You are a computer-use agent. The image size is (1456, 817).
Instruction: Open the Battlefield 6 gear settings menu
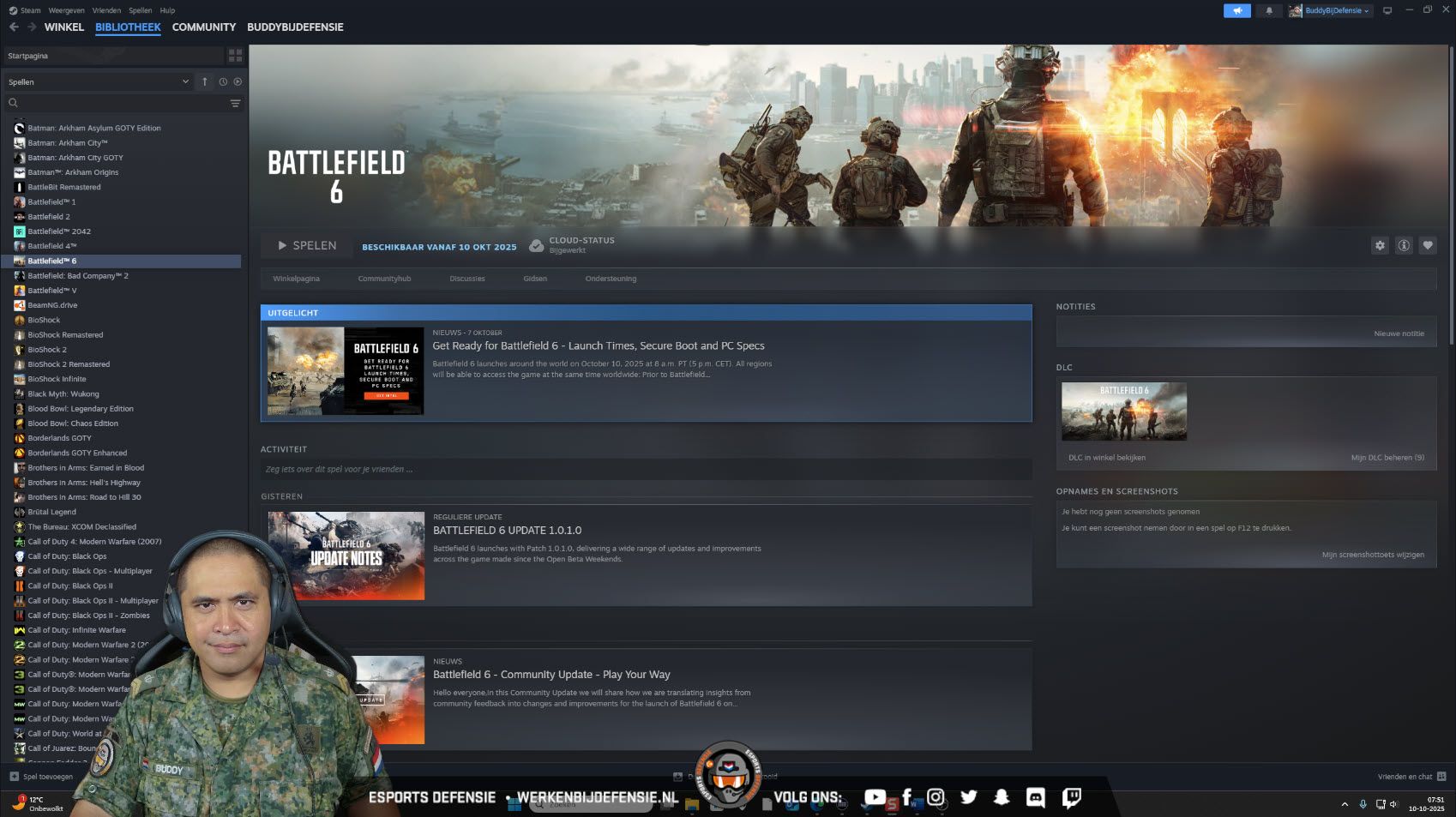click(1380, 245)
